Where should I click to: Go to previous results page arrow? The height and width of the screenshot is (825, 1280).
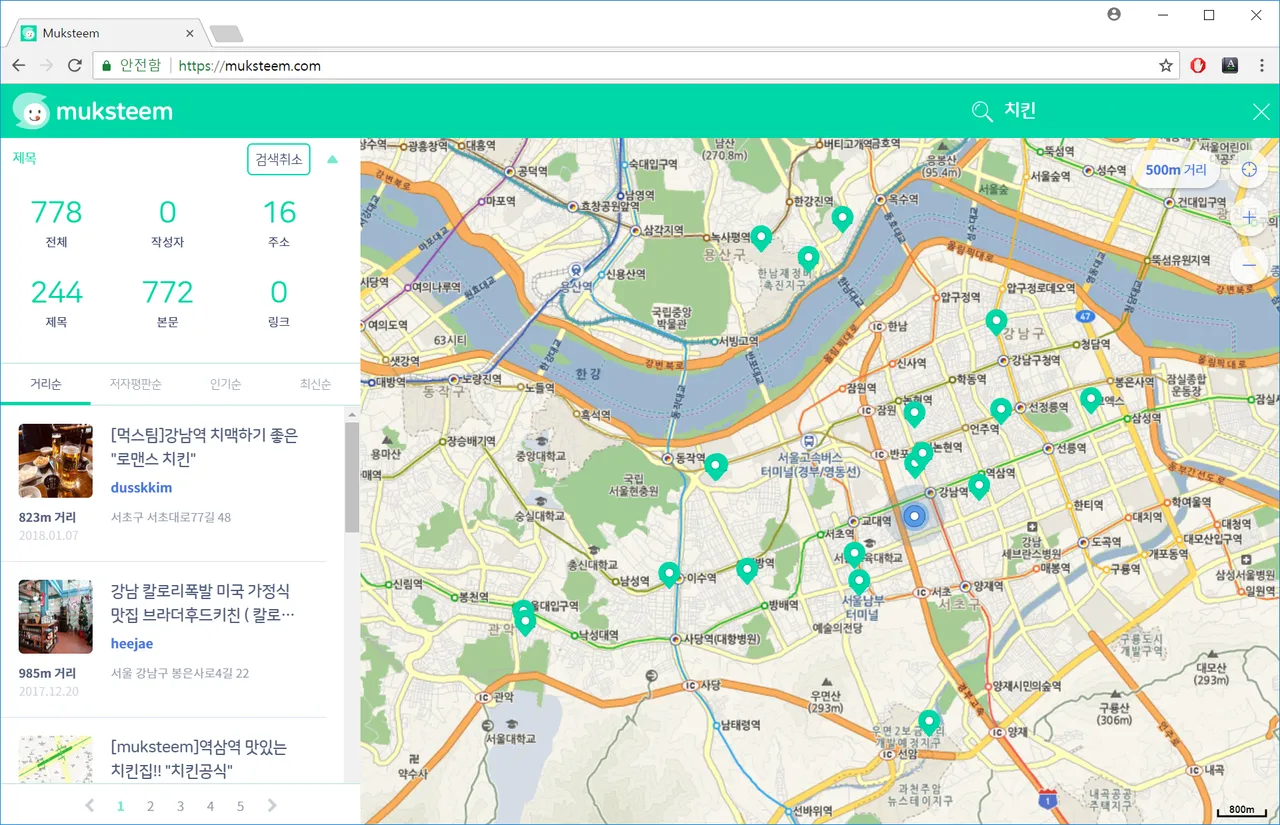tap(90, 806)
